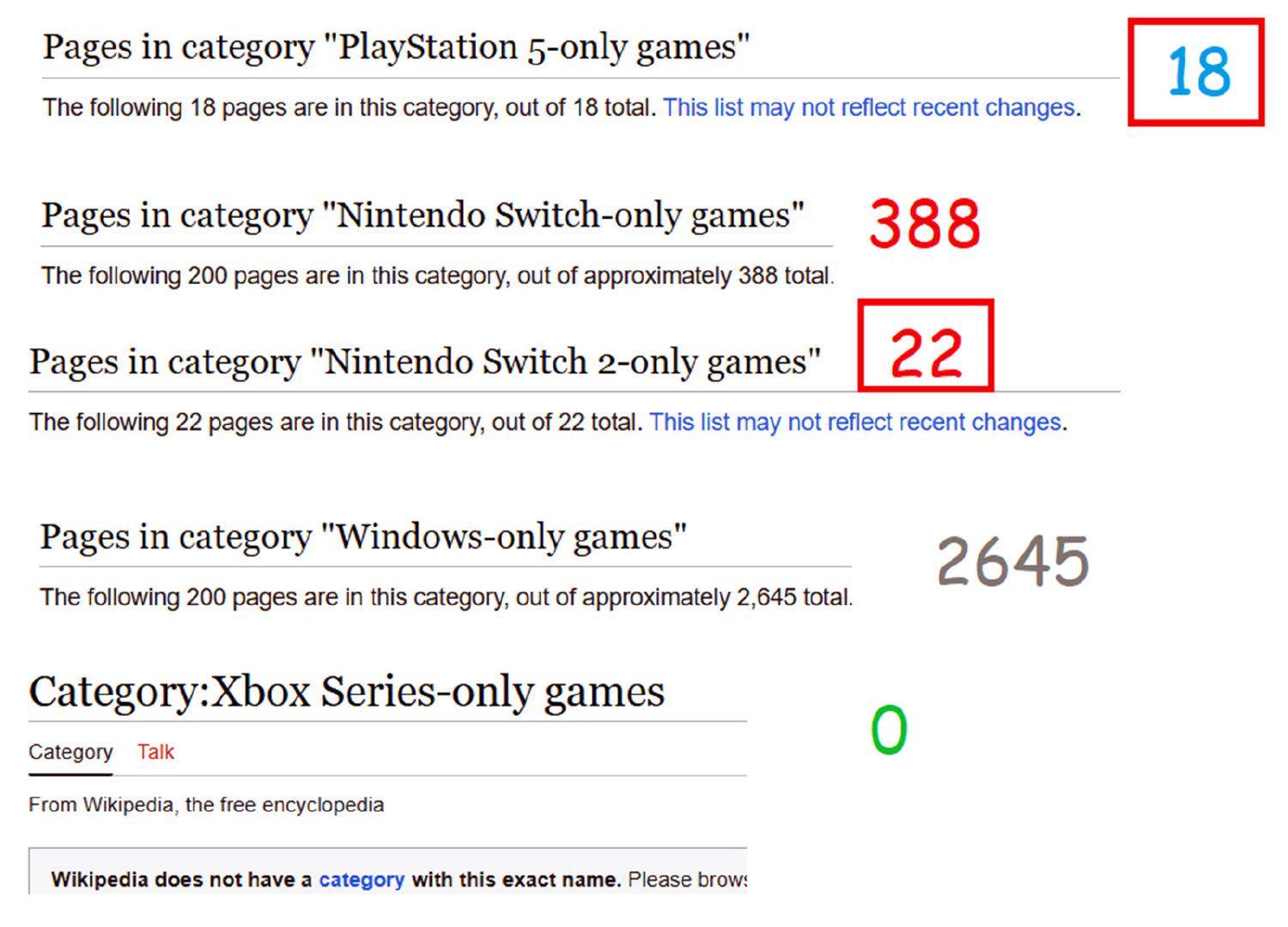Click the 'Category:Xbox Series-only games' title
The width and height of the screenshot is (1288, 927).
(346, 692)
